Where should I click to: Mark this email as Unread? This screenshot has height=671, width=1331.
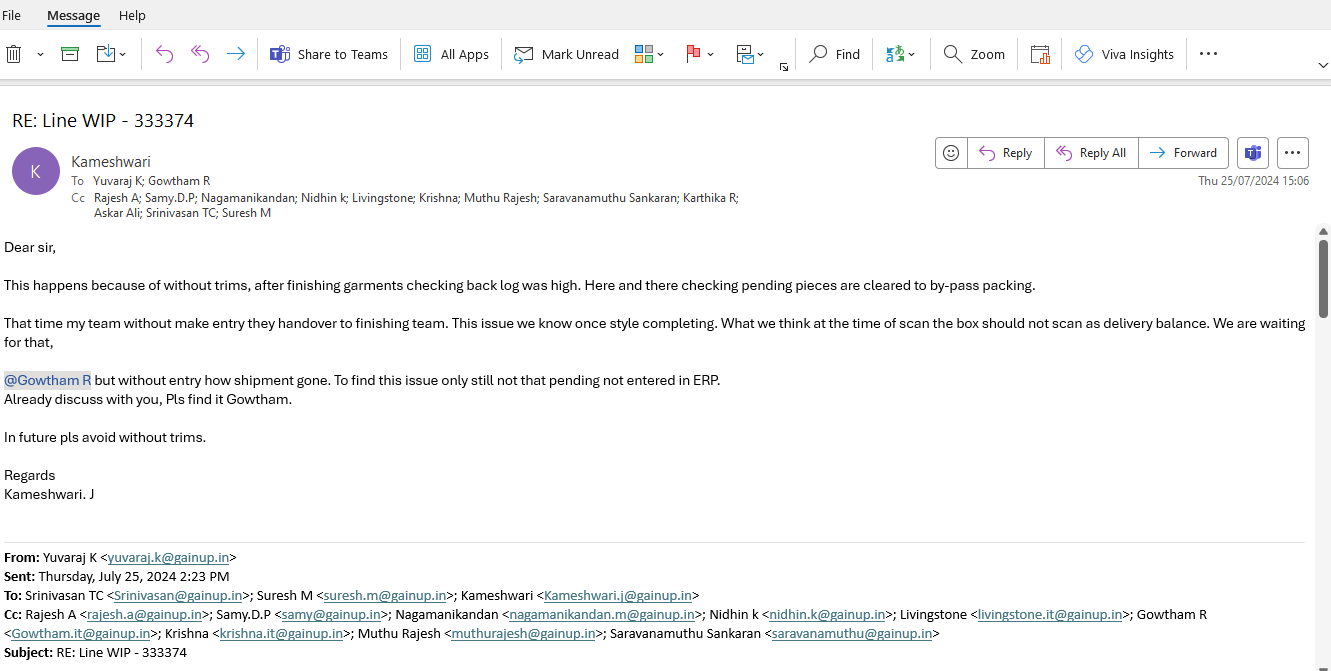point(567,54)
